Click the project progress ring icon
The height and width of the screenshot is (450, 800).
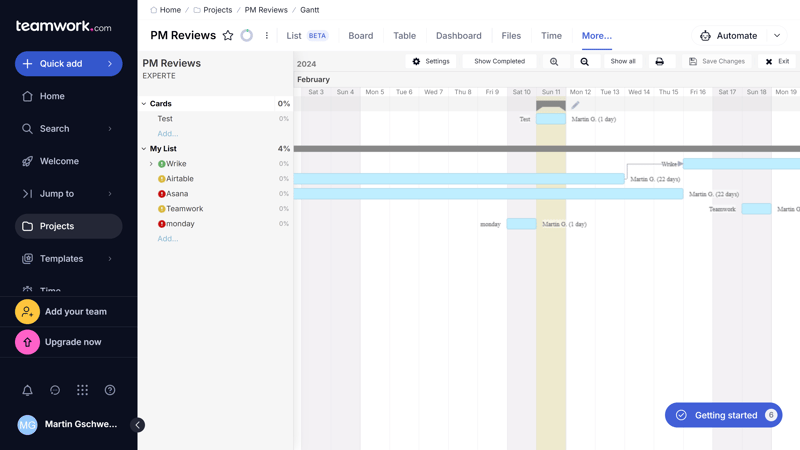point(247,36)
